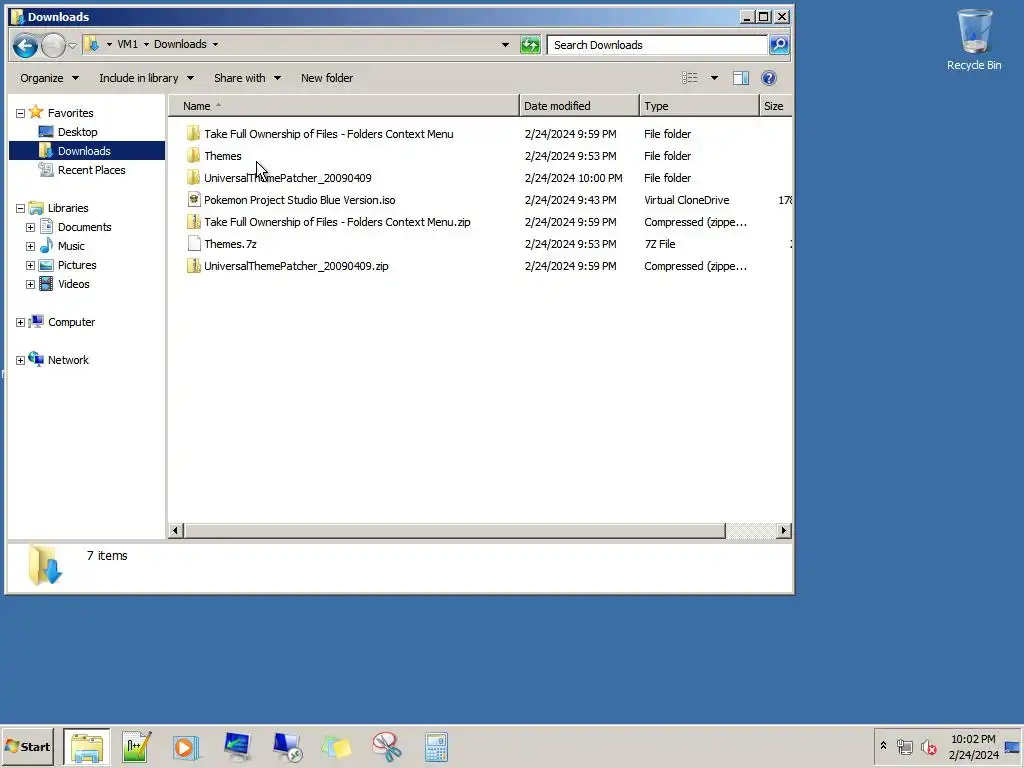Click VM1 in the address bar
This screenshot has height=768, width=1024.
coord(127,44)
